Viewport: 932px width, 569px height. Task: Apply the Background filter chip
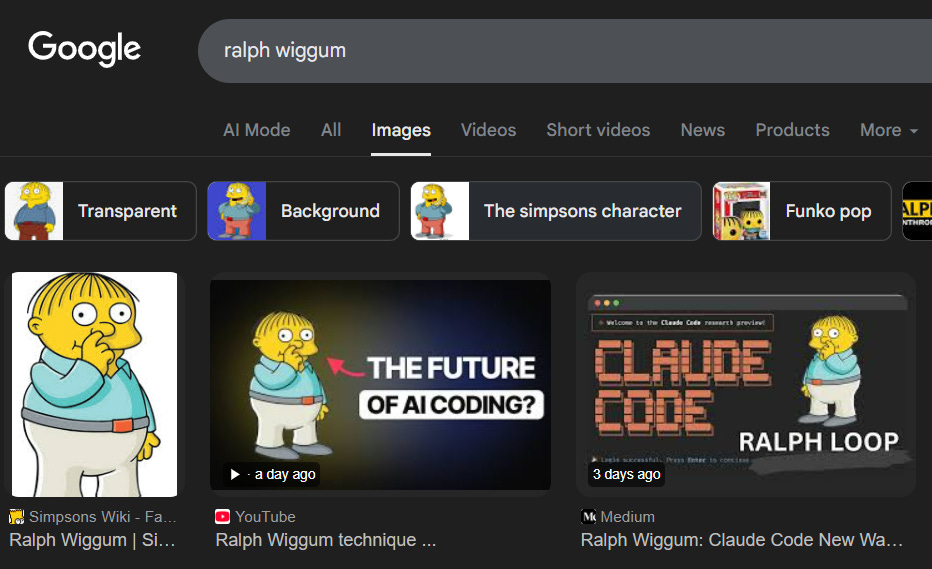(304, 211)
